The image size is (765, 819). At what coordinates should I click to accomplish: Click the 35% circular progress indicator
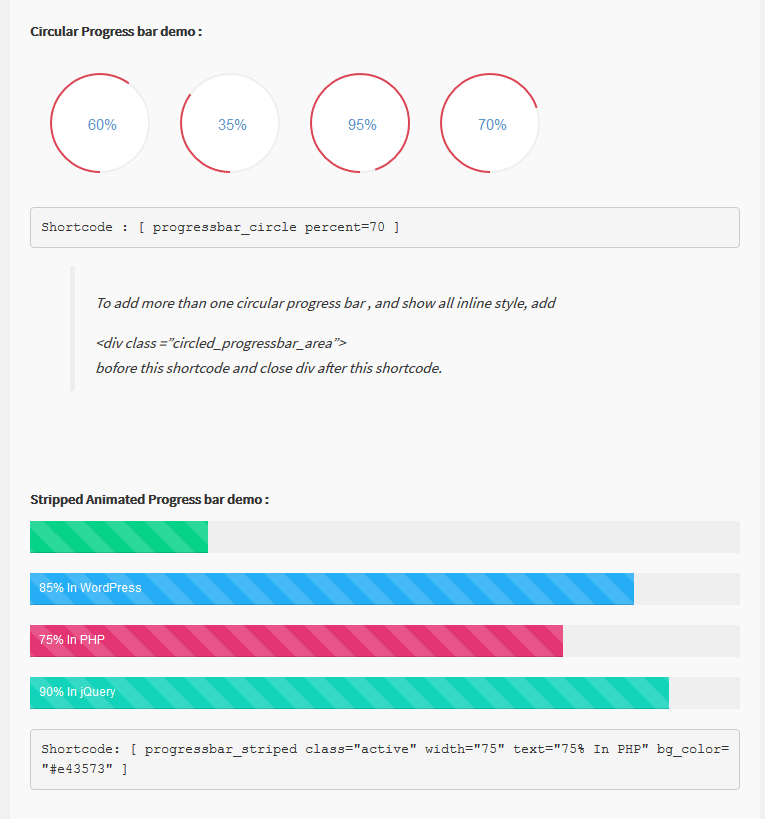[x=230, y=123]
